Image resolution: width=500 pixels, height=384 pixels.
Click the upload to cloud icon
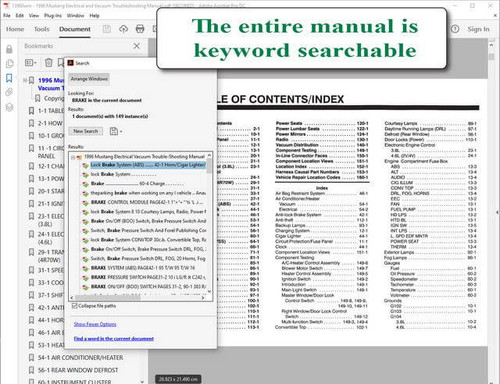coord(123,29)
